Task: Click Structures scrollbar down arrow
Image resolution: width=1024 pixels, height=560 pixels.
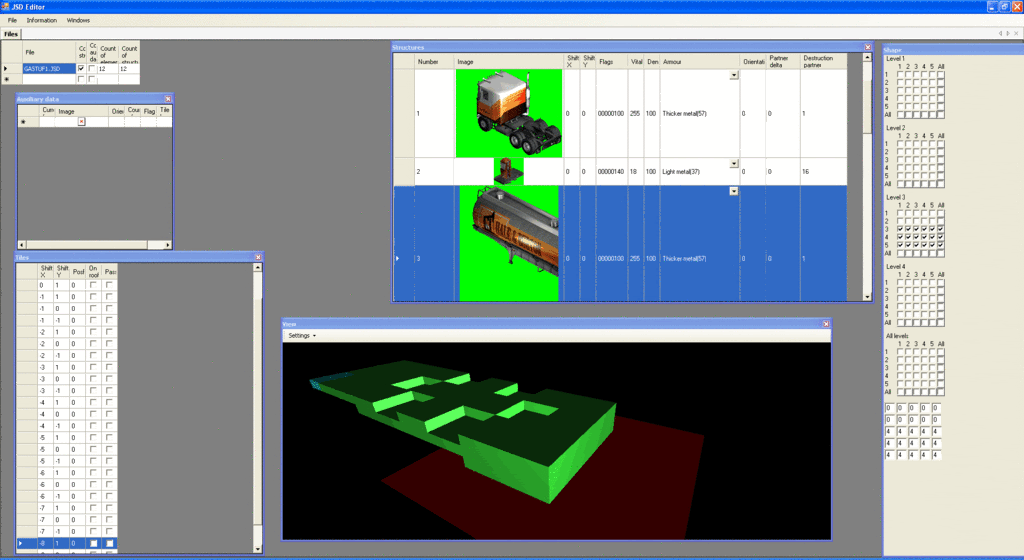Action: coord(867,296)
